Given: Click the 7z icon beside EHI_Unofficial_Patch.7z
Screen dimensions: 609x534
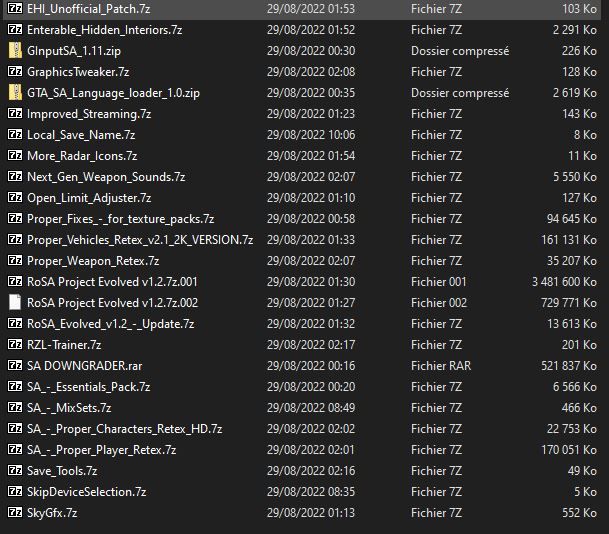Looking at the screenshot, I should tap(15, 8).
